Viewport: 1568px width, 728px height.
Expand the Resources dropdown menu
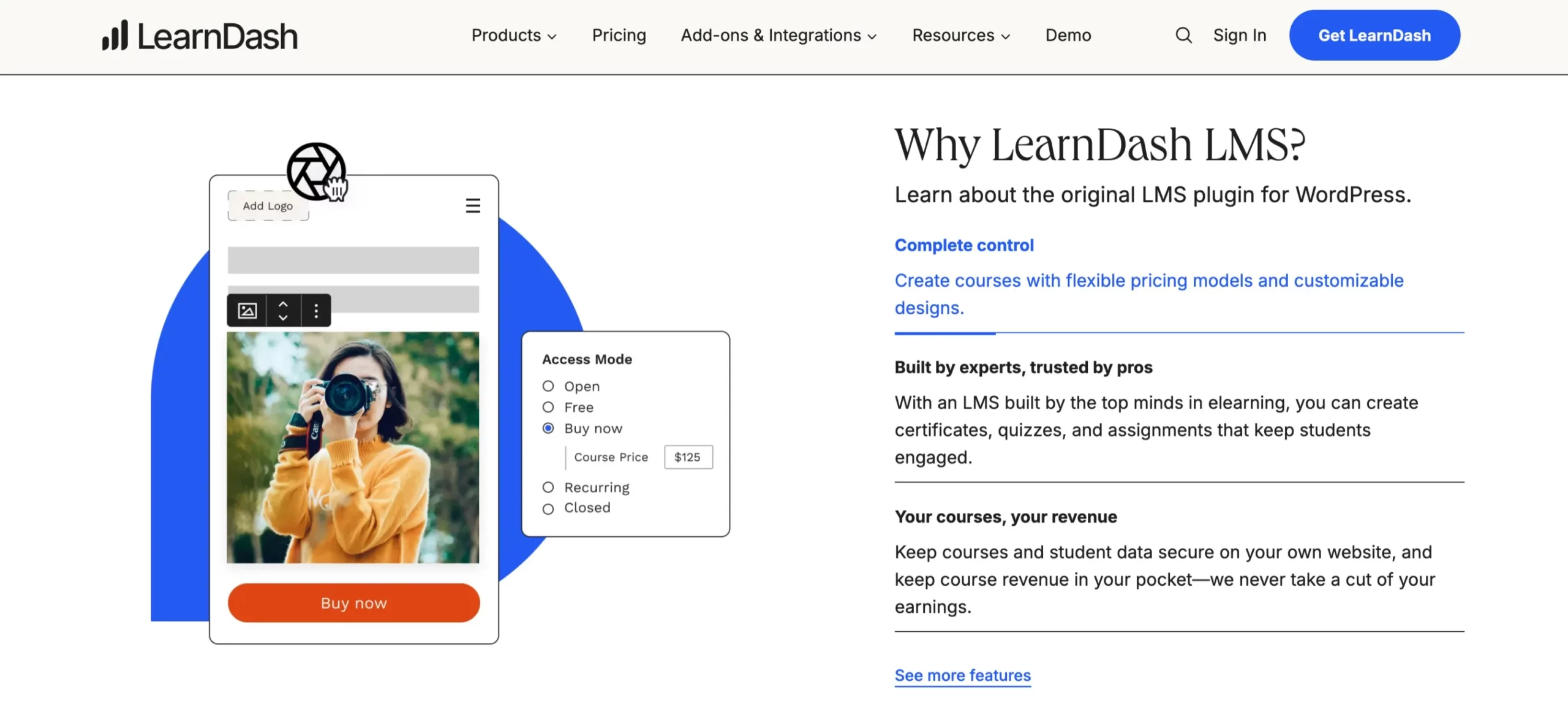click(x=960, y=35)
